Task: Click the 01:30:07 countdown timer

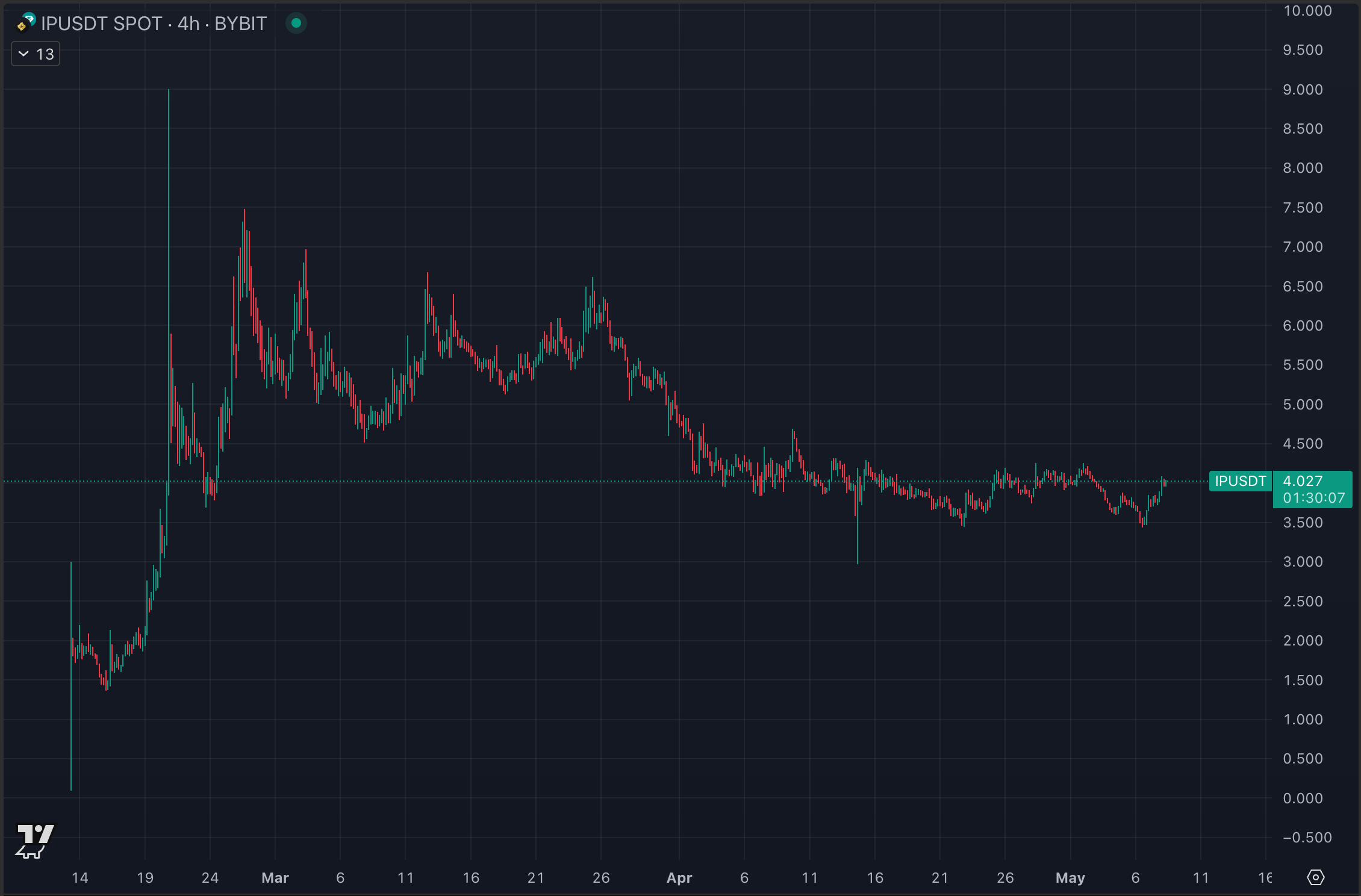Action: tap(1313, 498)
